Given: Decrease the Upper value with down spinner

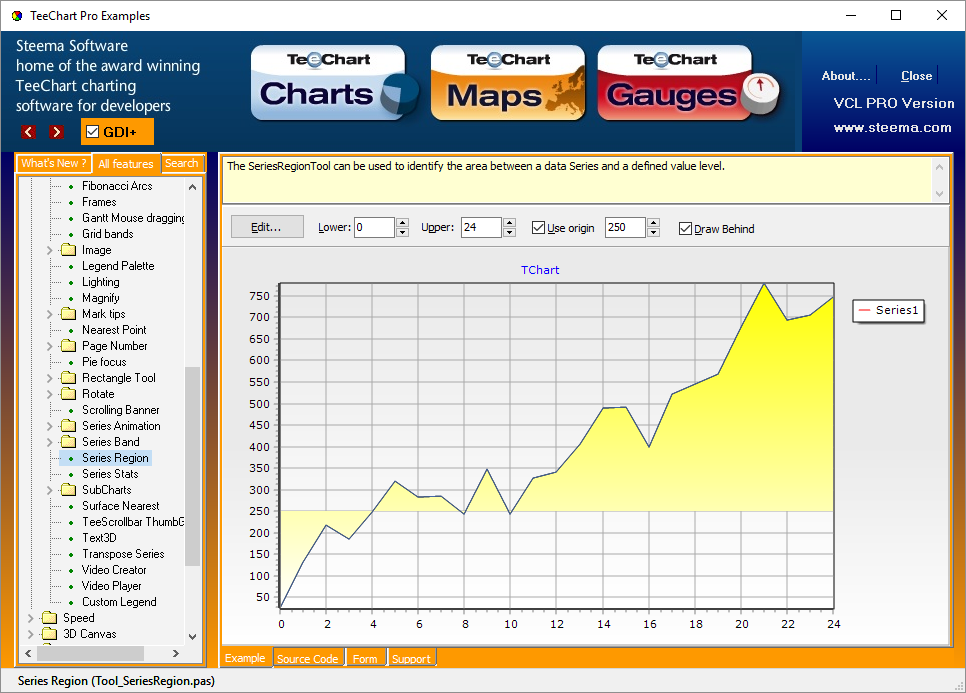Looking at the screenshot, I should [x=509, y=233].
